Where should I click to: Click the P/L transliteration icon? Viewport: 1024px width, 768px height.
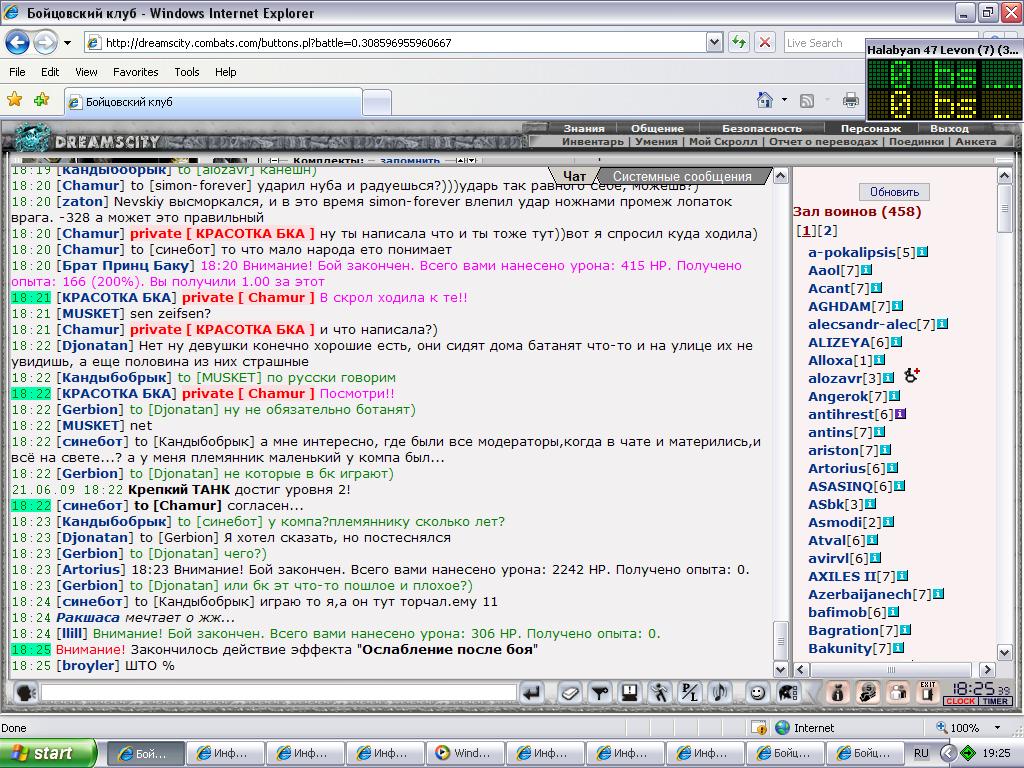pos(690,692)
